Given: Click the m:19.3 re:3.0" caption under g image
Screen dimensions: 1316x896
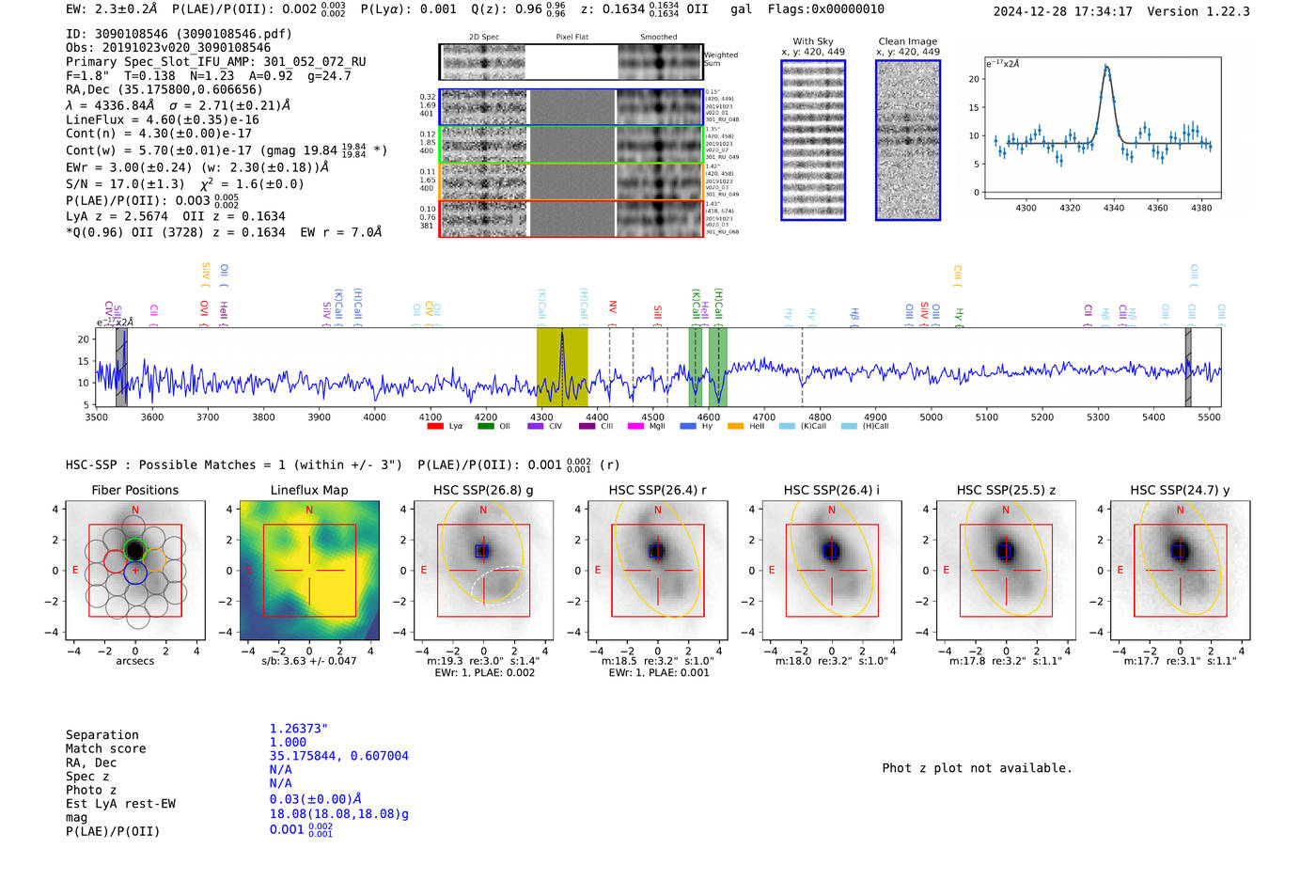Looking at the screenshot, I should click(x=483, y=661).
